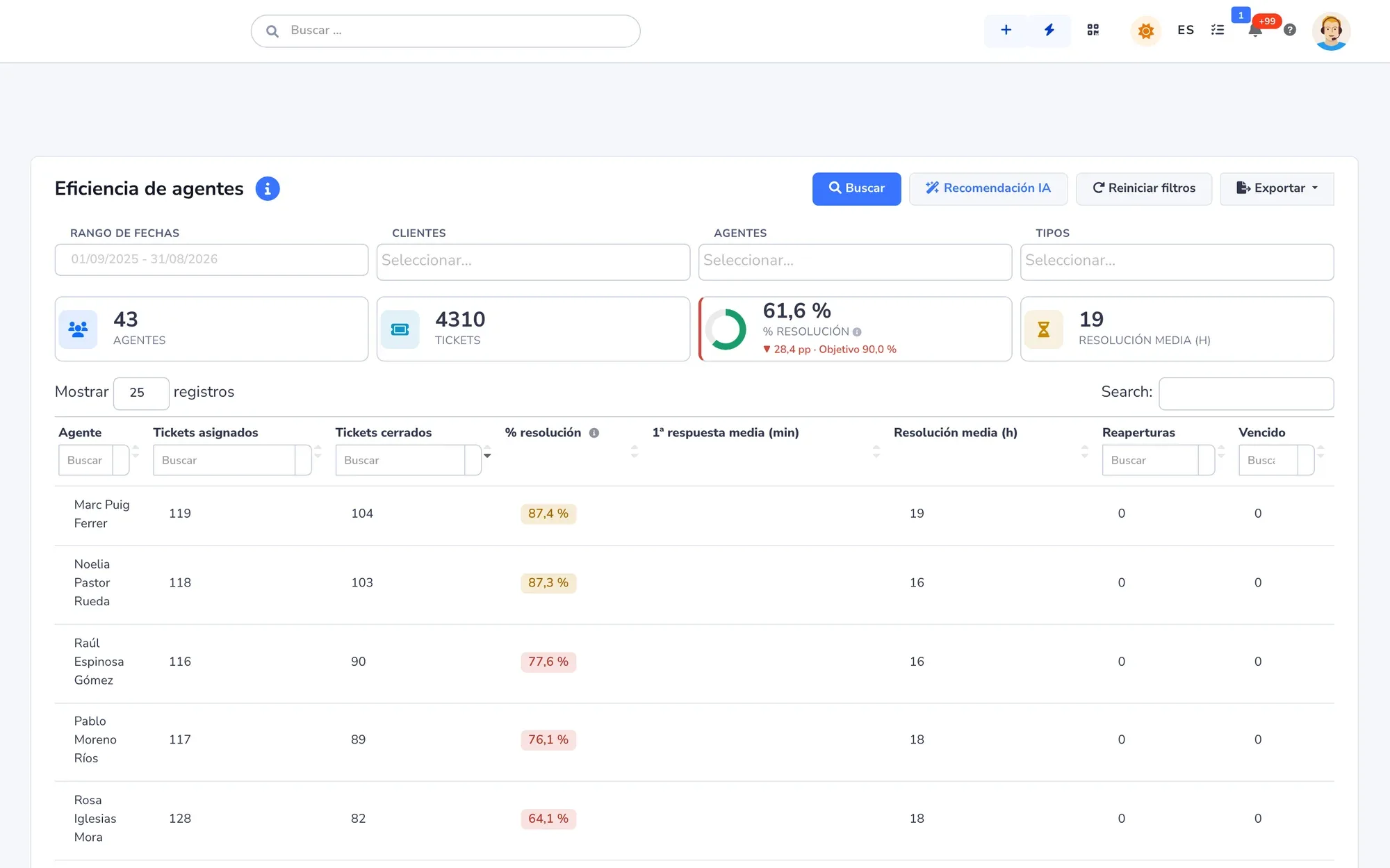
Task: Click Reiniciar filtros button
Action: (x=1144, y=188)
